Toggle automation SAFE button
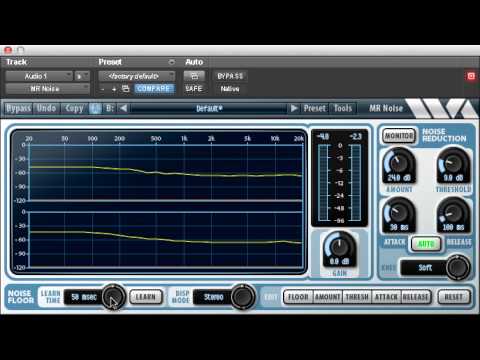 click(194, 89)
